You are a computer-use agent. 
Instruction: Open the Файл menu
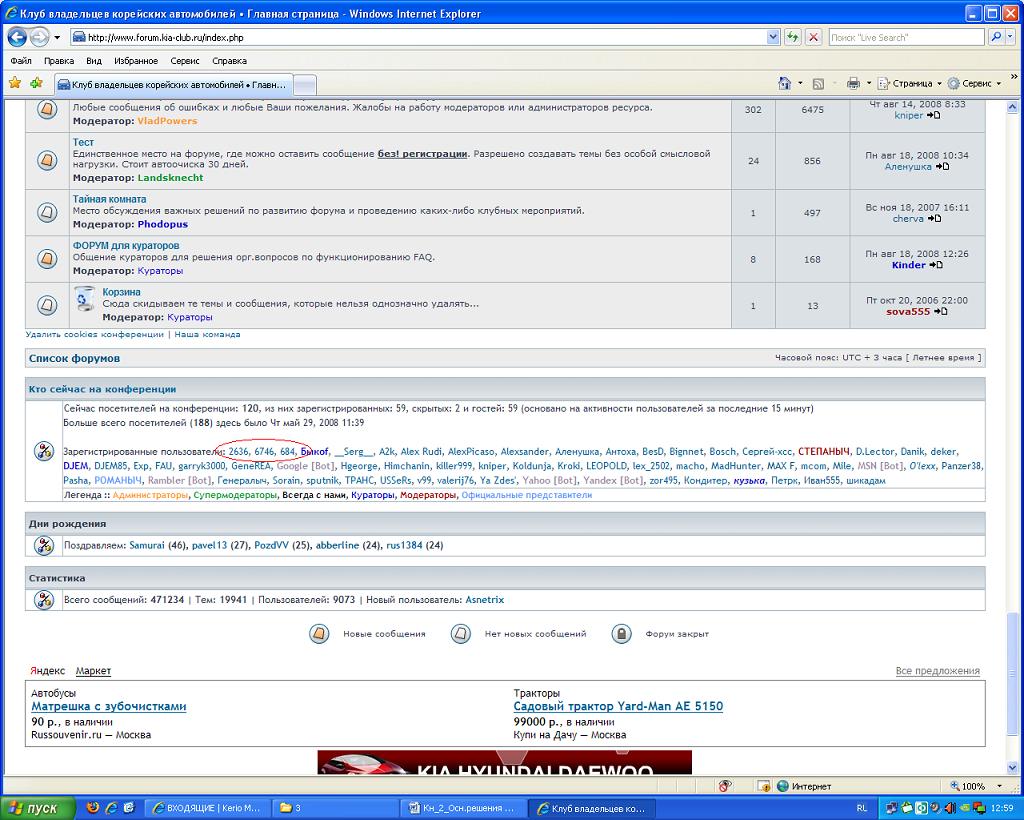[x=21, y=61]
